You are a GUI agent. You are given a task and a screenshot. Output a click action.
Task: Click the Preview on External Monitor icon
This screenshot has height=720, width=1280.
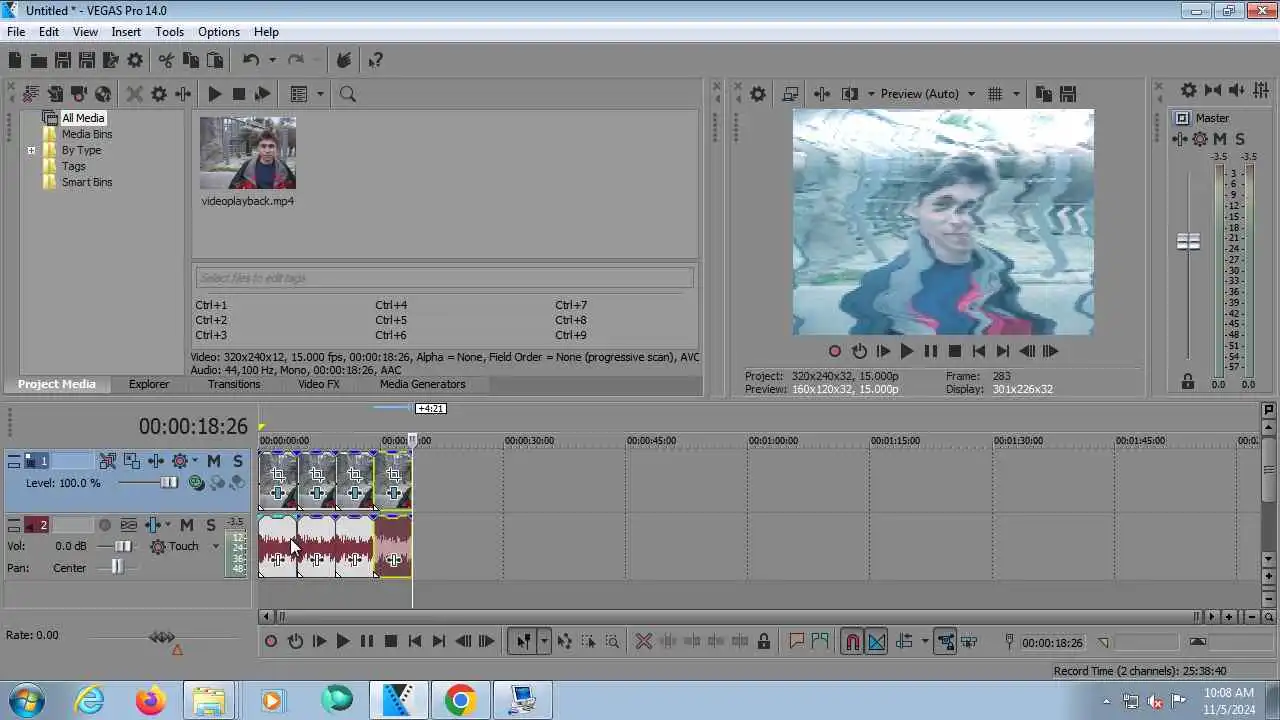coord(790,94)
